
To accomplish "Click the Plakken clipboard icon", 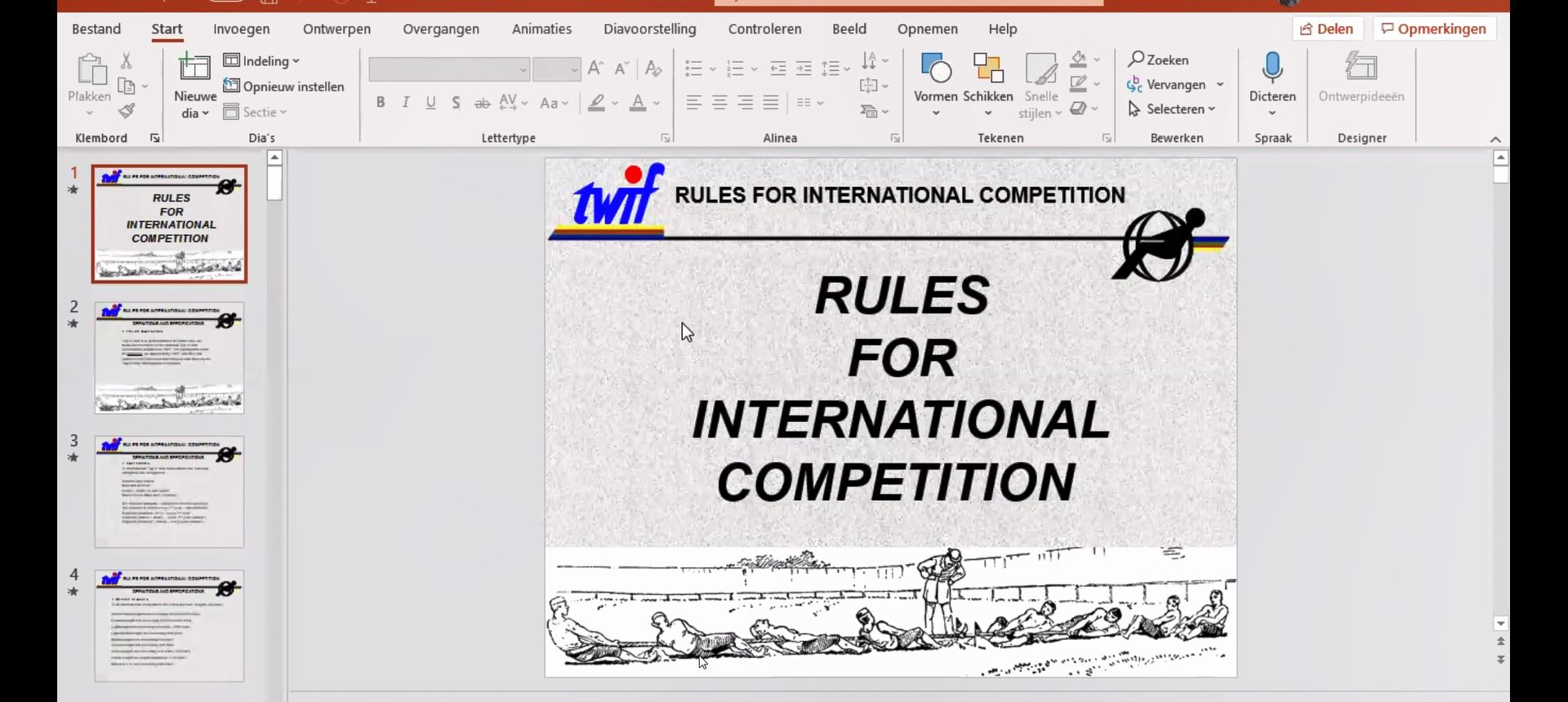I will click(90, 70).
